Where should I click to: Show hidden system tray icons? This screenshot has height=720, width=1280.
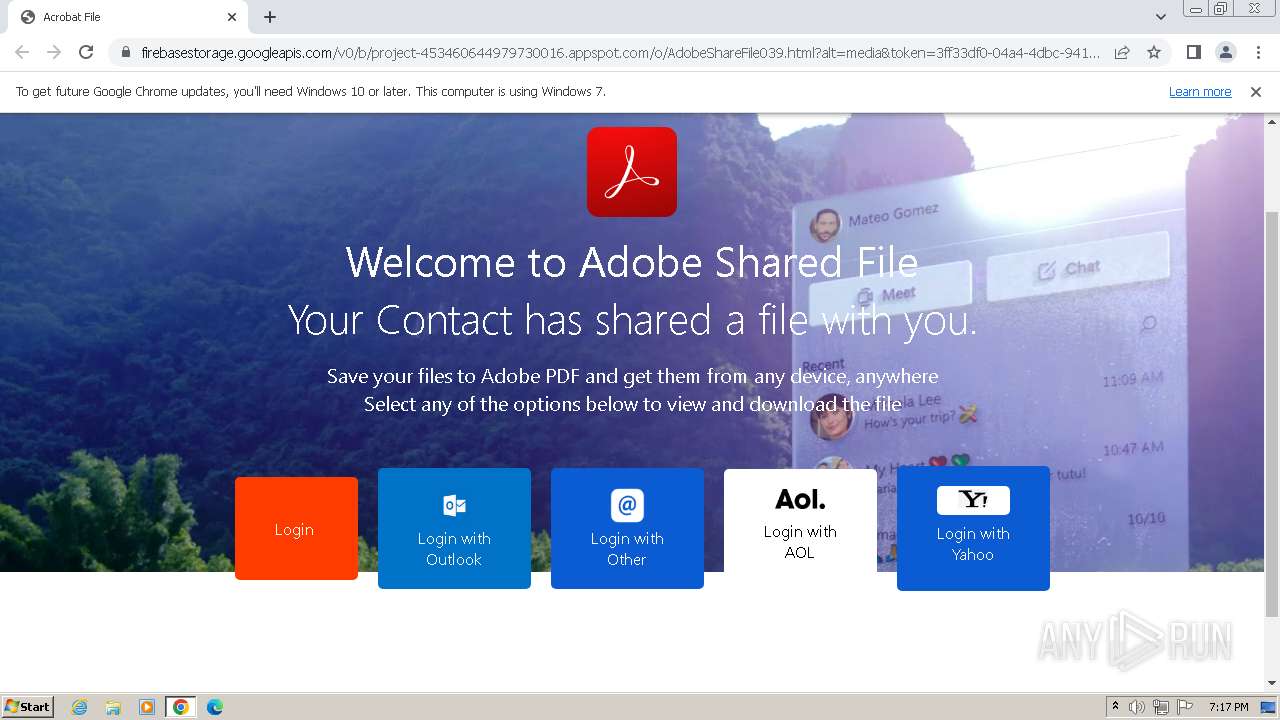[x=1115, y=707]
